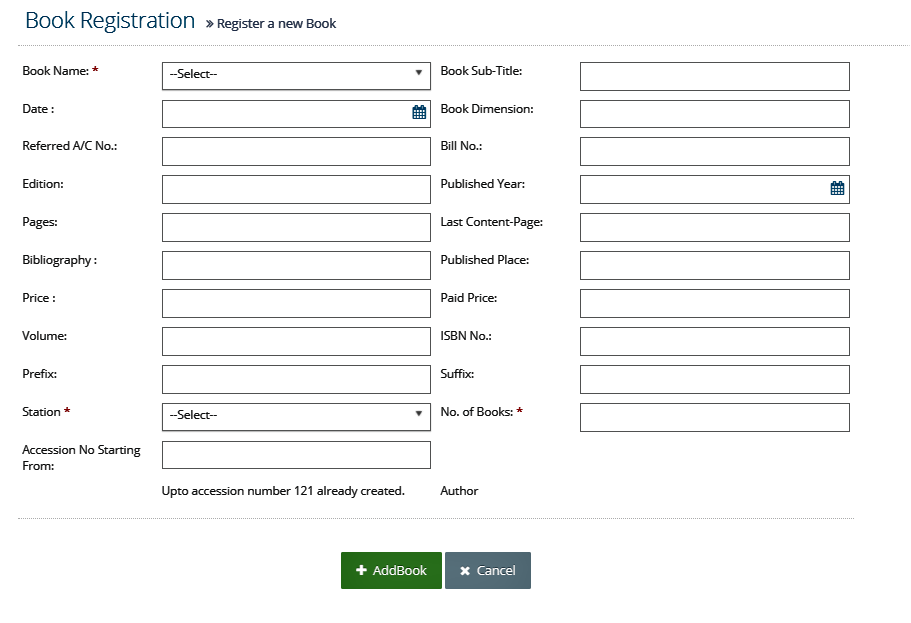The width and height of the screenshot is (911, 623).
Task: Select the 'Last Content-Page:' label
Action: tap(492, 222)
